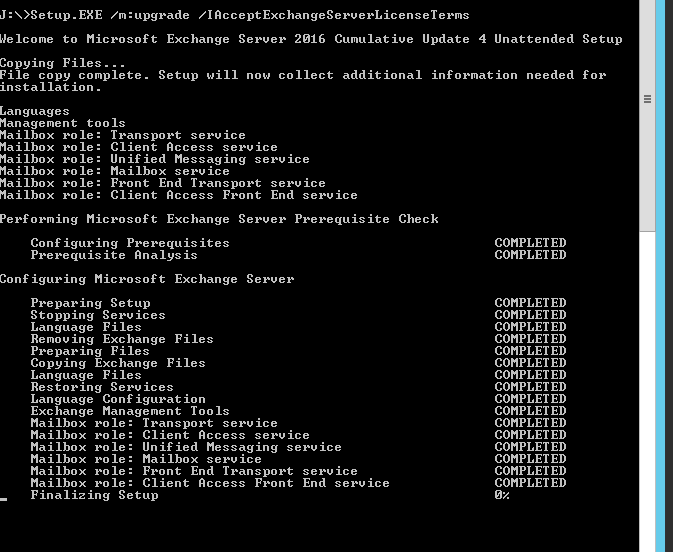Click the Welcome to Microsoft Exchange Server 2016 line
Image resolution: width=673 pixels, height=552 pixels.
click(x=311, y=39)
